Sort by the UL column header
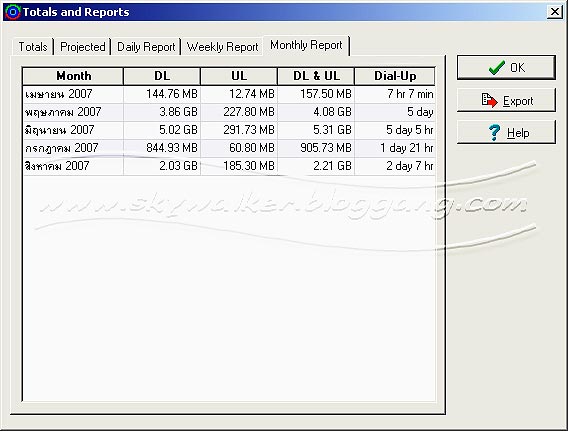Viewport: 568px width, 431px height. click(x=239, y=76)
